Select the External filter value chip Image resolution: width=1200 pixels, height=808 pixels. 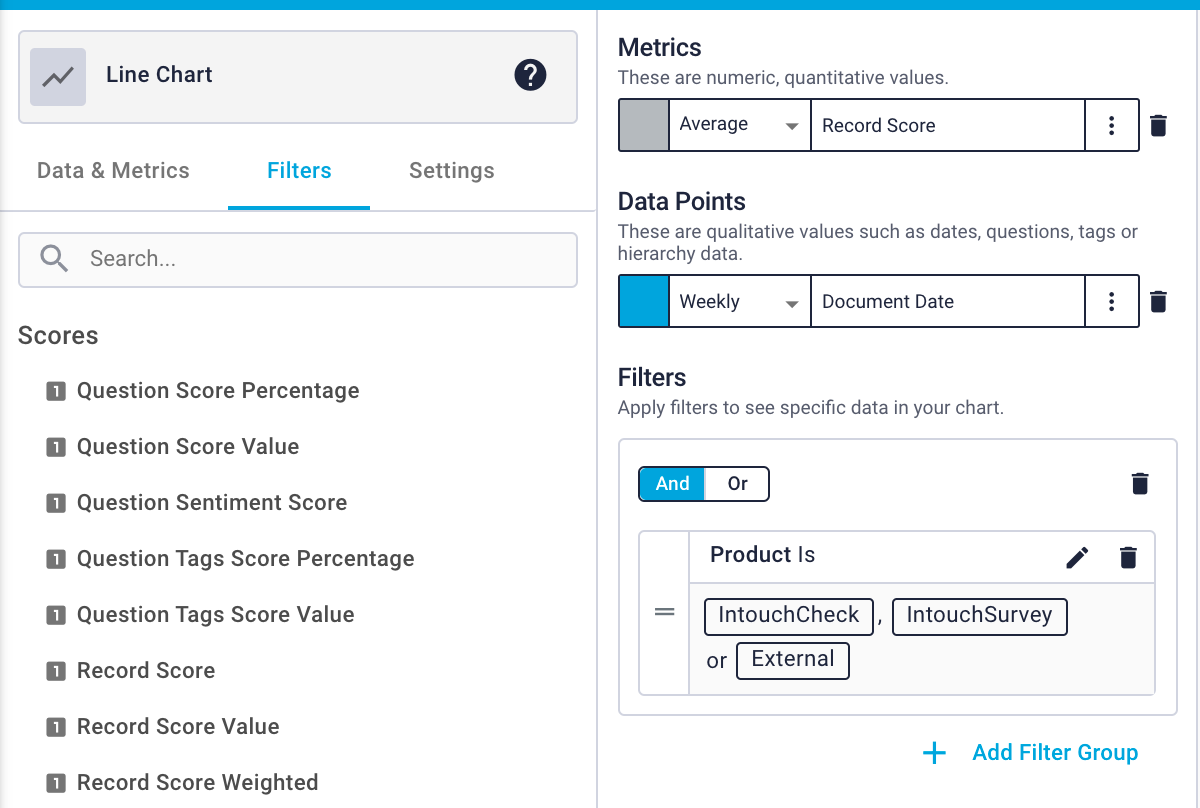[793, 660]
